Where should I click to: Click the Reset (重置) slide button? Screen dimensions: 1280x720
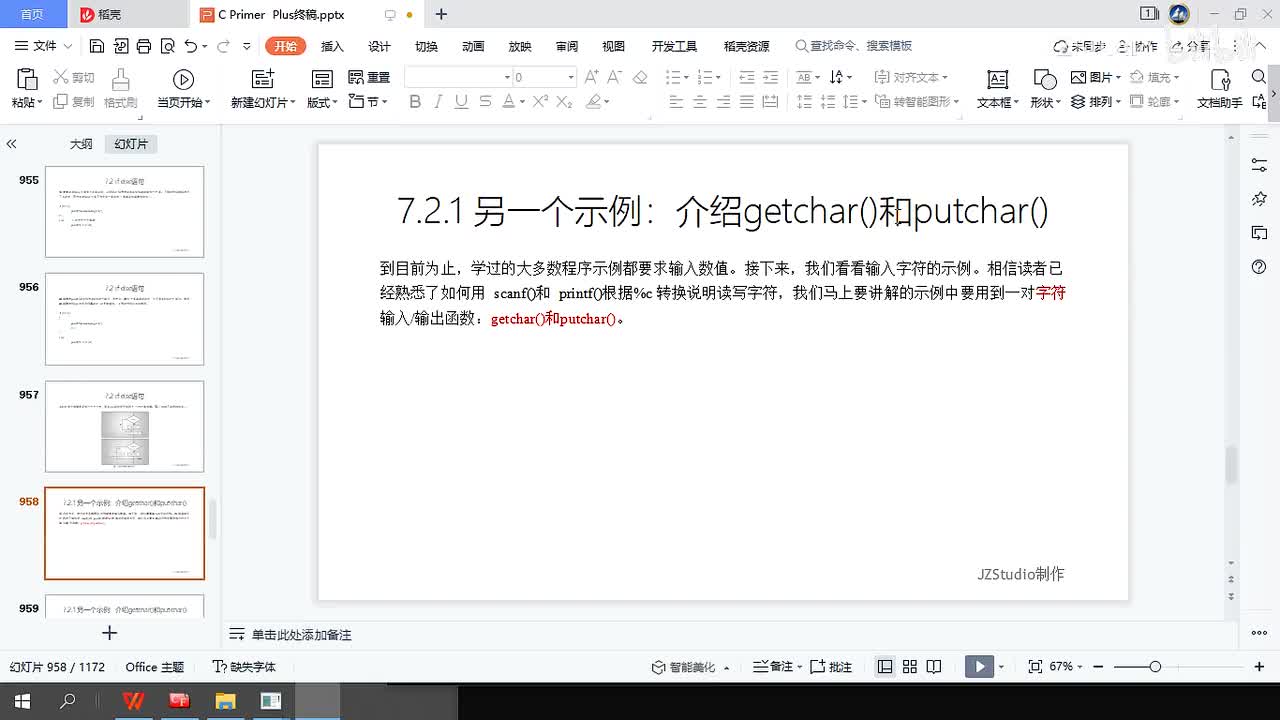[x=369, y=77]
